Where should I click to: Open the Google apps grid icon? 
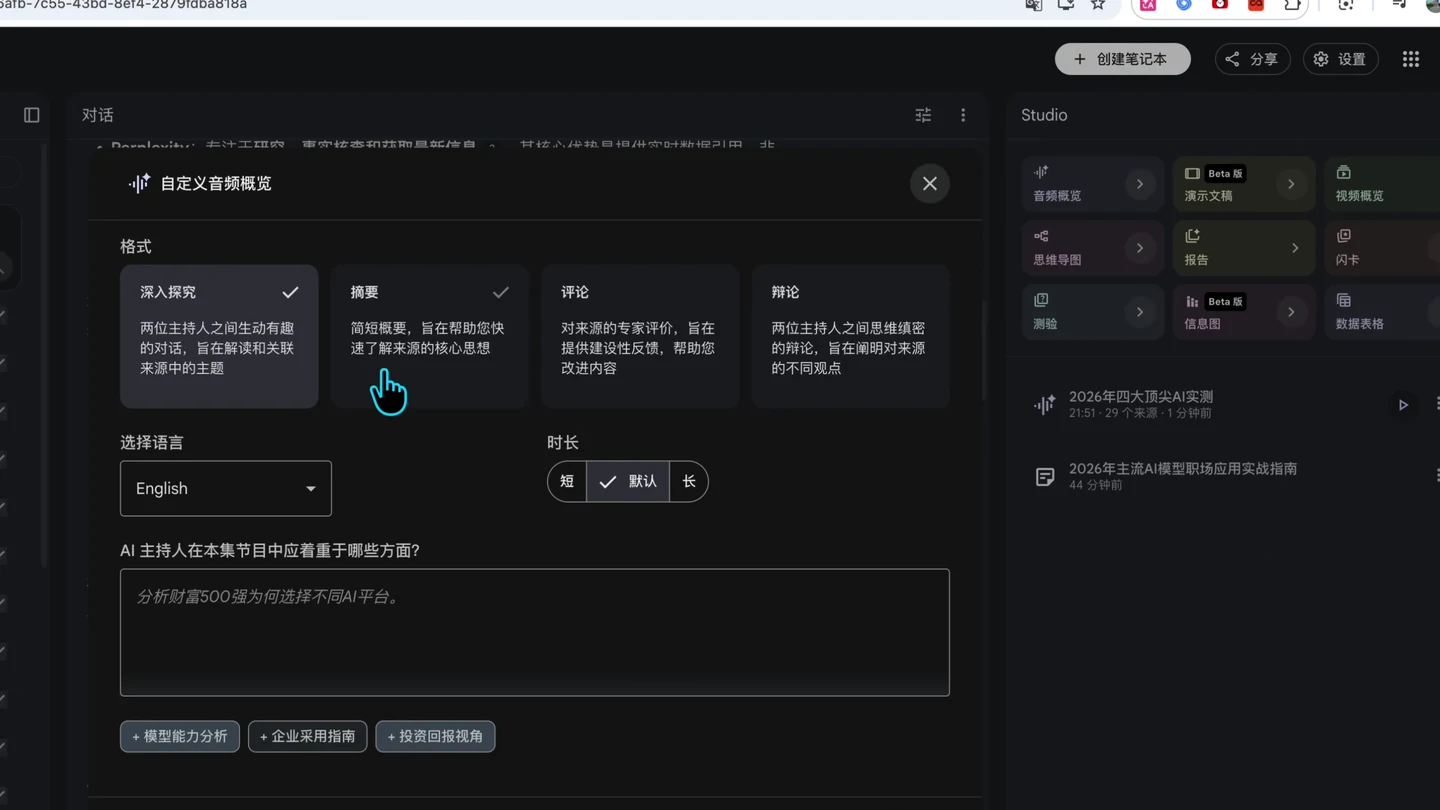[x=1410, y=59]
